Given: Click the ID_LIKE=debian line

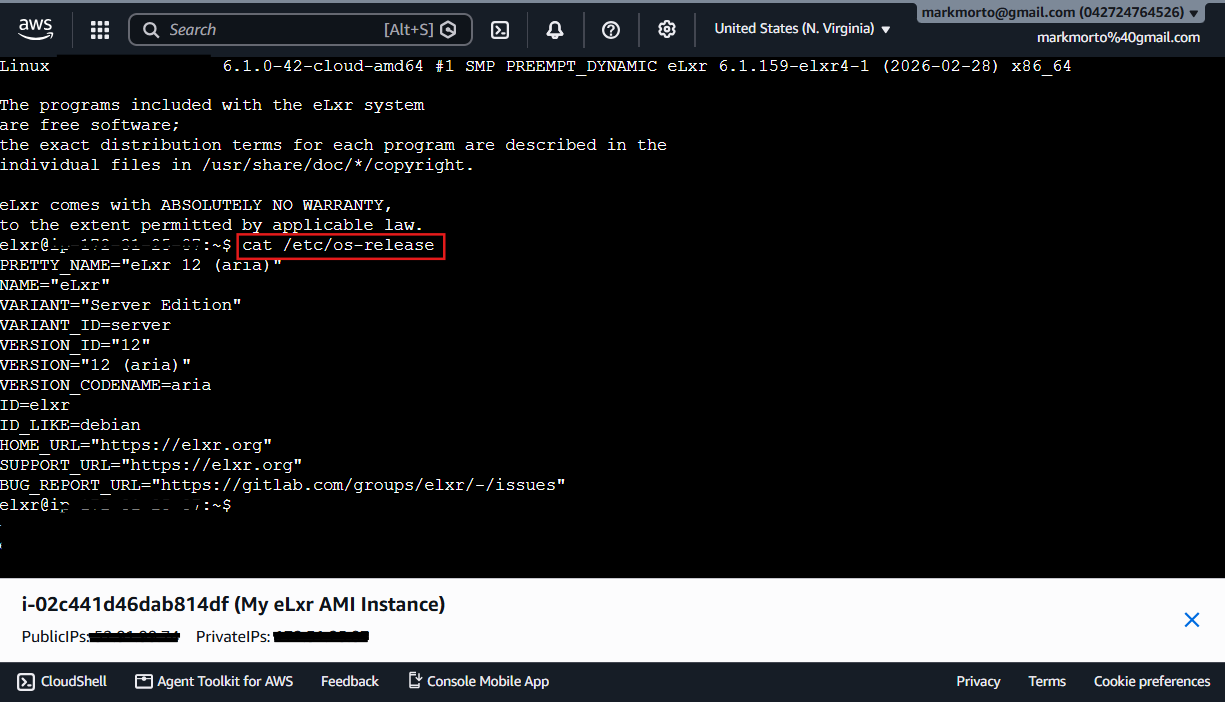Looking at the screenshot, I should [x=70, y=425].
